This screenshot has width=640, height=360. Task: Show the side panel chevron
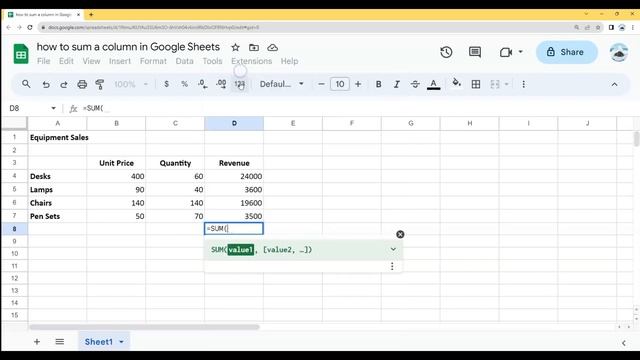click(624, 343)
